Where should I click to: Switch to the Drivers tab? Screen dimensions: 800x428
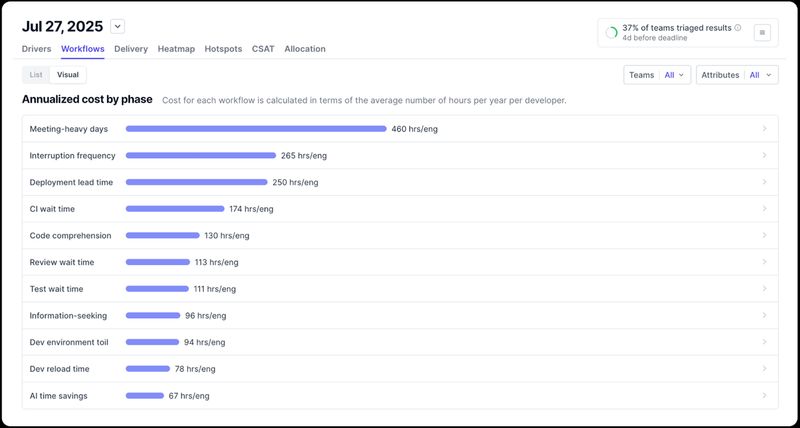tap(36, 48)
